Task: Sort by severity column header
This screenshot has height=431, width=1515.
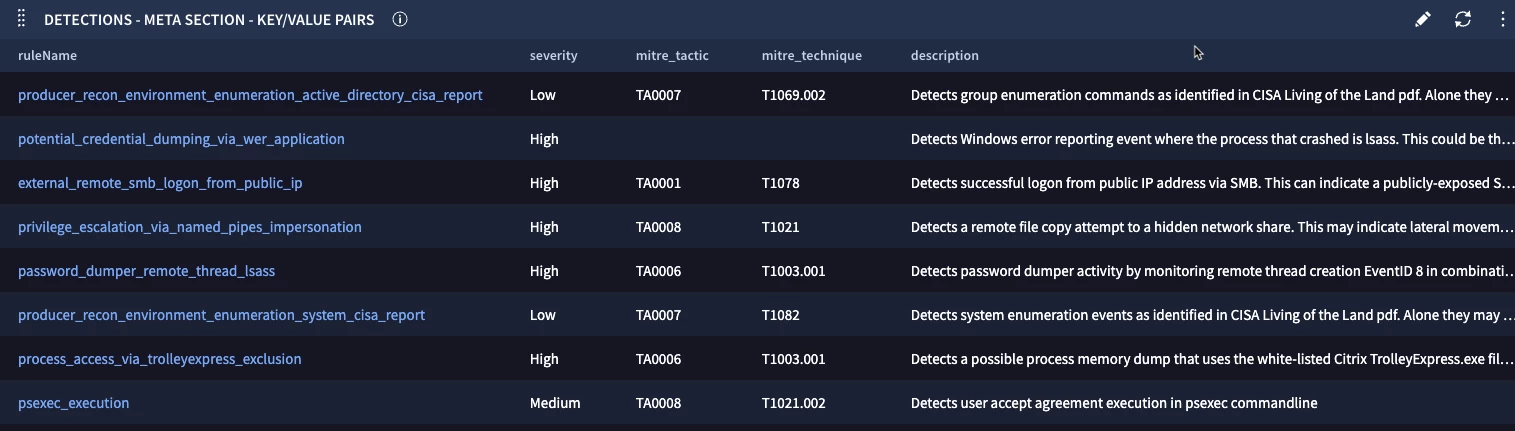Action: [x=553, y=56]
